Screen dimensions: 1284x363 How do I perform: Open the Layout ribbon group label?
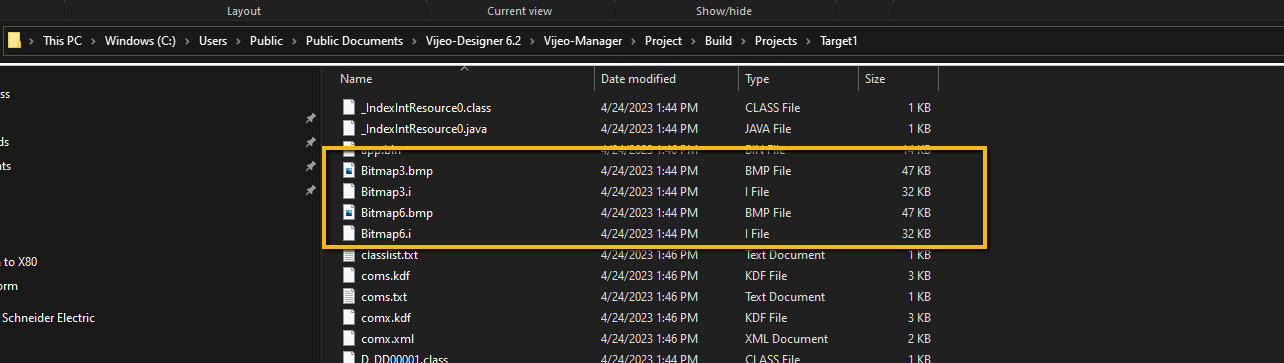tap(244, 11)
